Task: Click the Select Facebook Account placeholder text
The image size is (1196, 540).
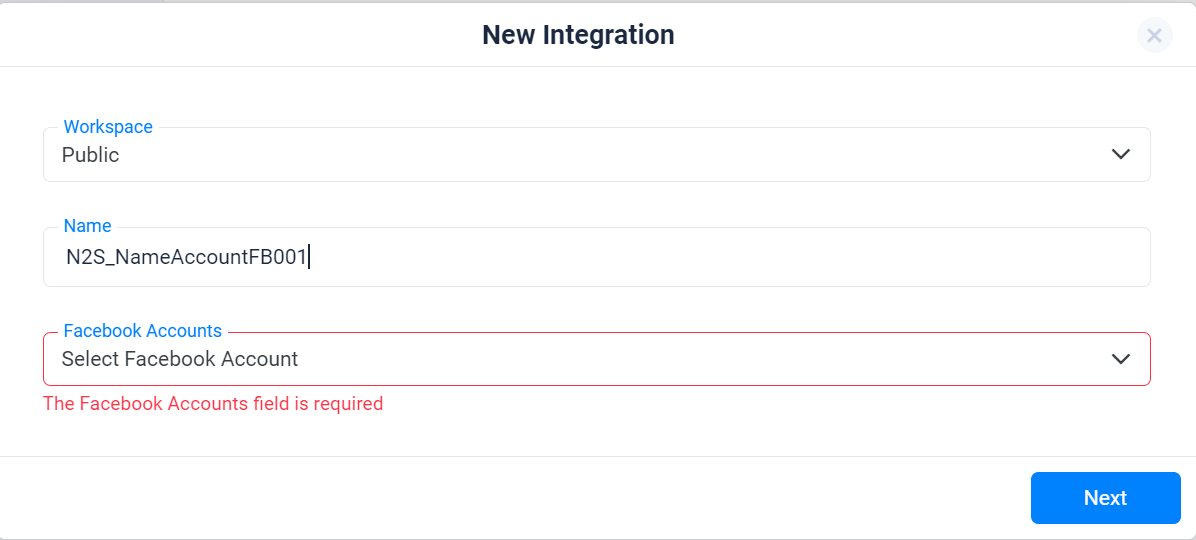Action: 180,358
